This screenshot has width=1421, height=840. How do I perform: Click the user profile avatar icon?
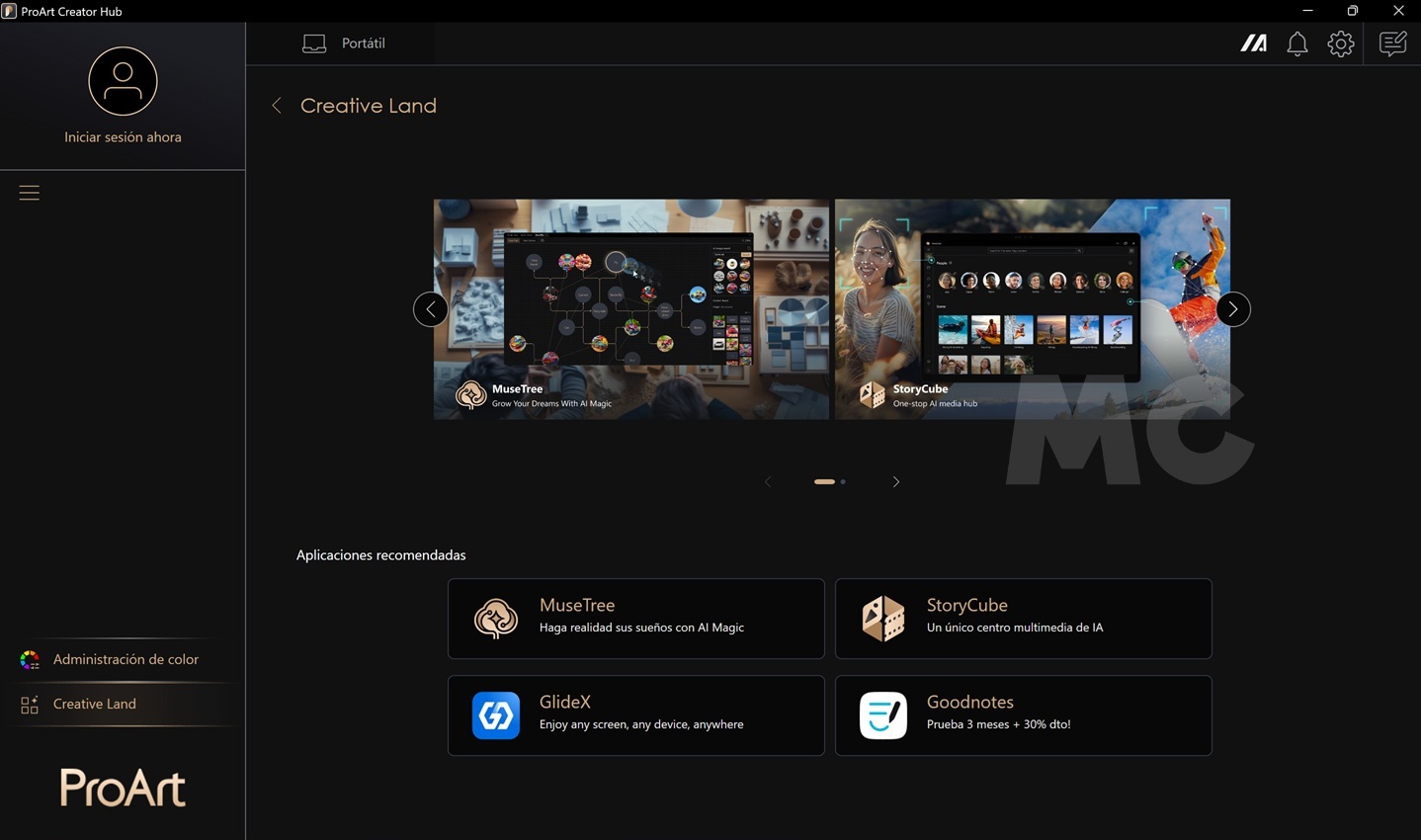(123, 81)
